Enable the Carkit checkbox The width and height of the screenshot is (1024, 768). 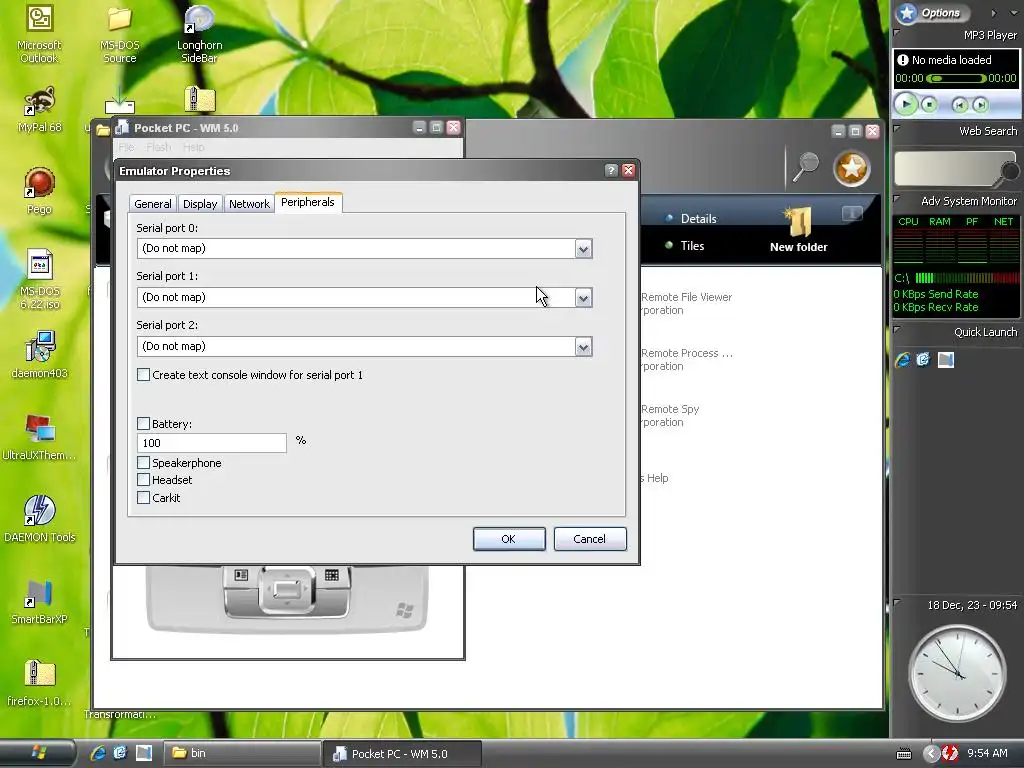click(x=144, y=498)
